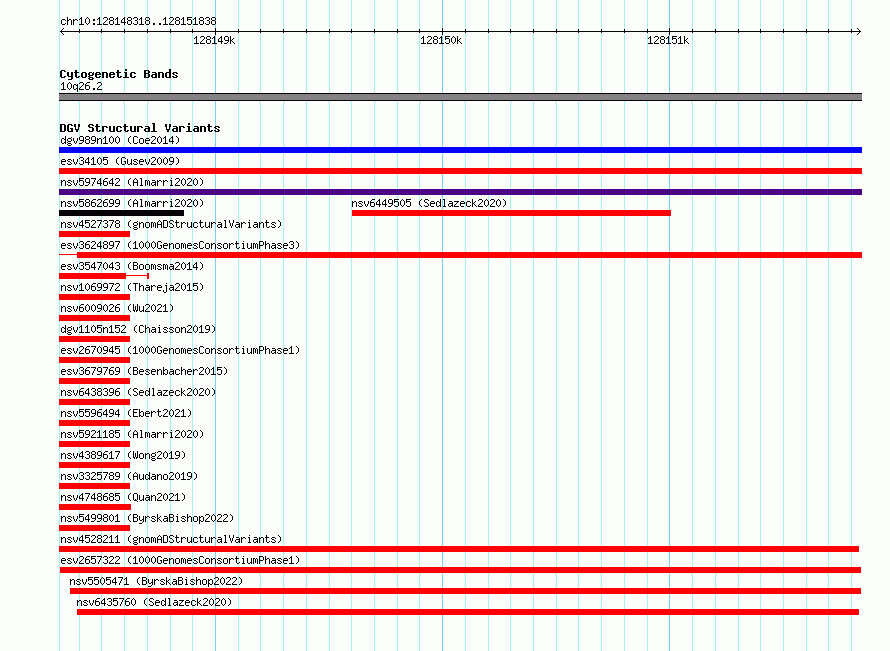Click the red nsv4389617 variant bar
Image resolution: width=890 pixels, height=651 pixels.
click(x=94, y=465)
